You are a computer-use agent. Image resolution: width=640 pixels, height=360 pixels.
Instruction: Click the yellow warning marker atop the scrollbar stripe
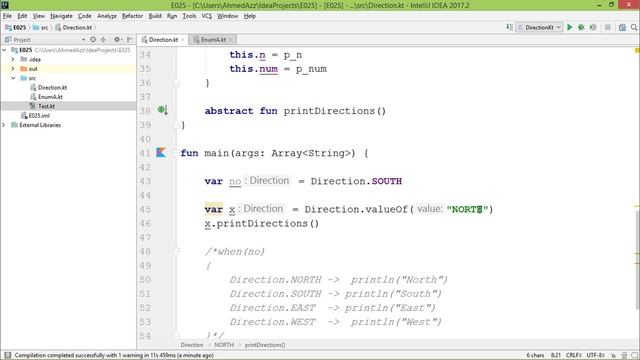(637, 50)
